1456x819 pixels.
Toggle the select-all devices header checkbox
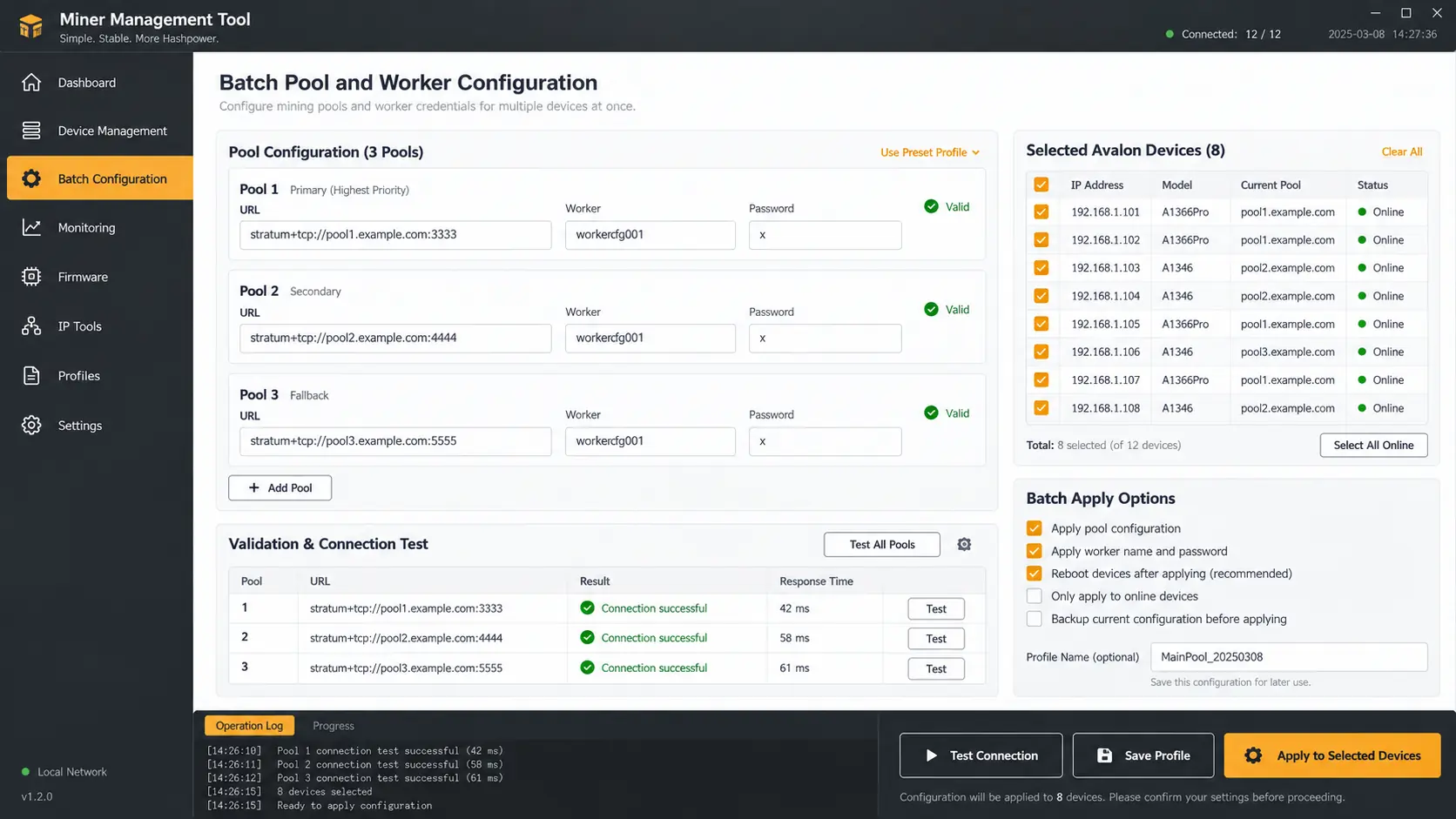[1041, 185]
